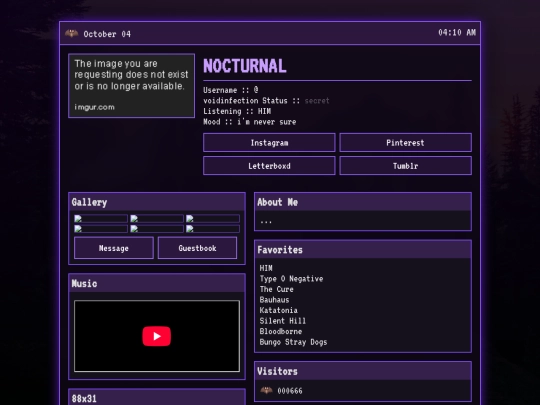
Task: Click the Music panel header
Action: coord(157,283)
